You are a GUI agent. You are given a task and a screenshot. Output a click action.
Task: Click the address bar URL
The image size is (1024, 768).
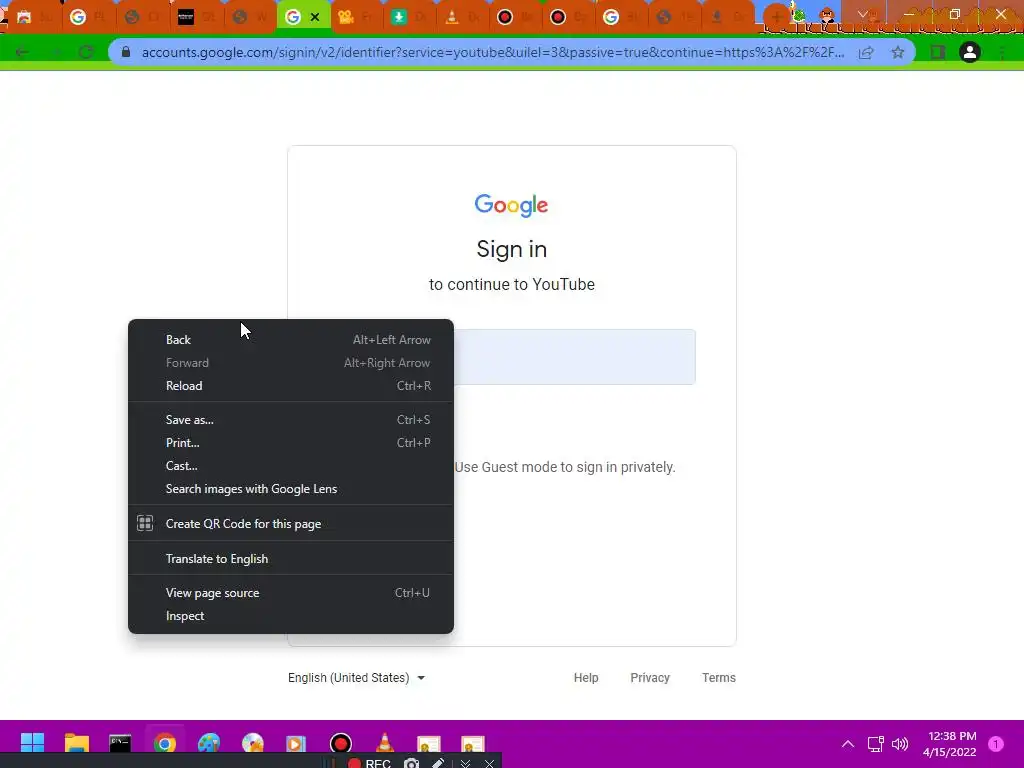coord(493,52)
